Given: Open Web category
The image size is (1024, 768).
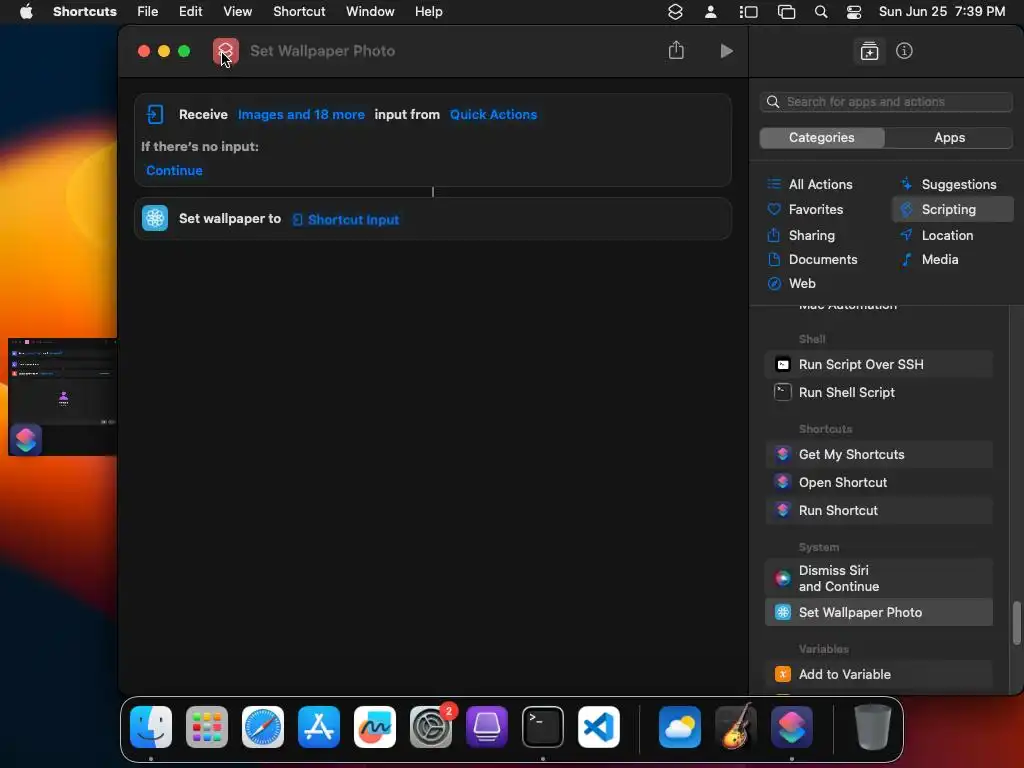Looking at the screenshot, I should [791, 283].
